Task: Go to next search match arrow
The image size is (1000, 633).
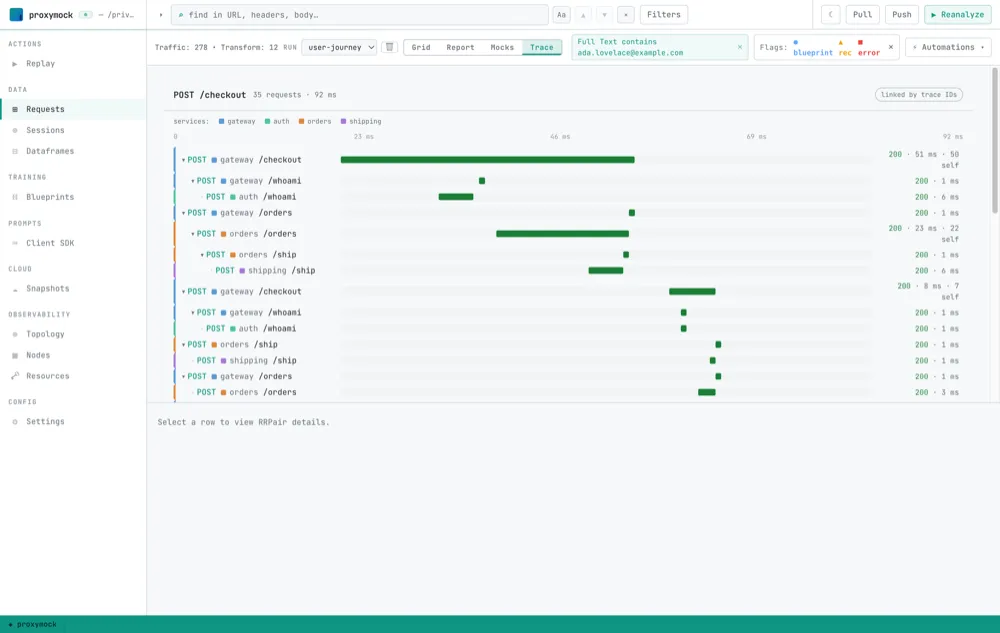Action: click(604, 15)
